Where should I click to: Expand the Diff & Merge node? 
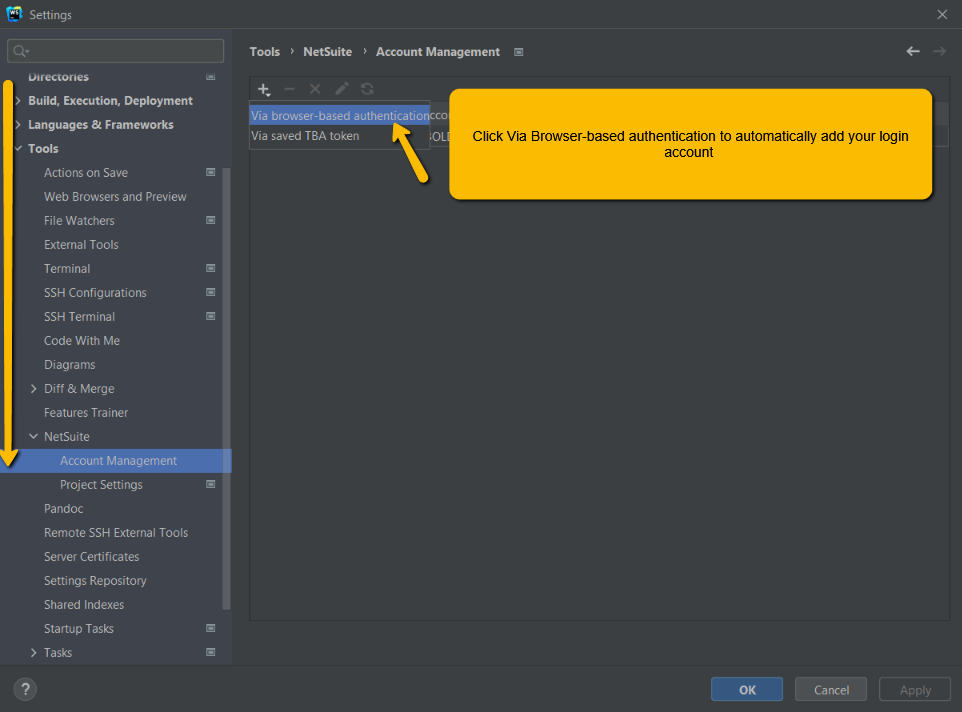[34, 389]
